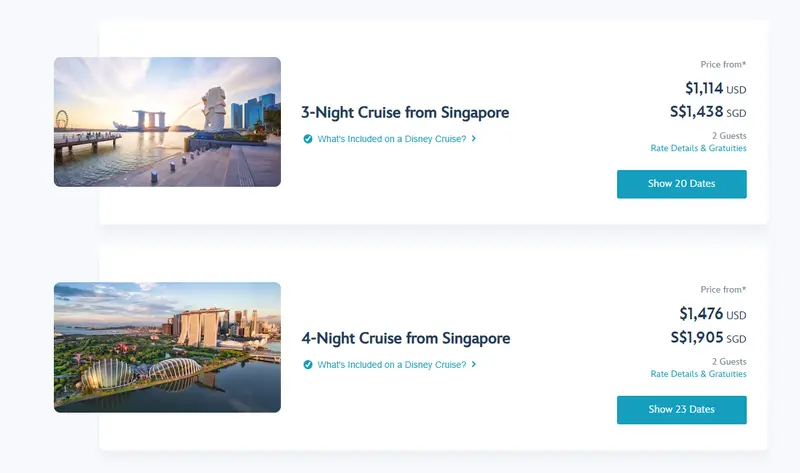Click the $1,476 USD price

(713, 313)
